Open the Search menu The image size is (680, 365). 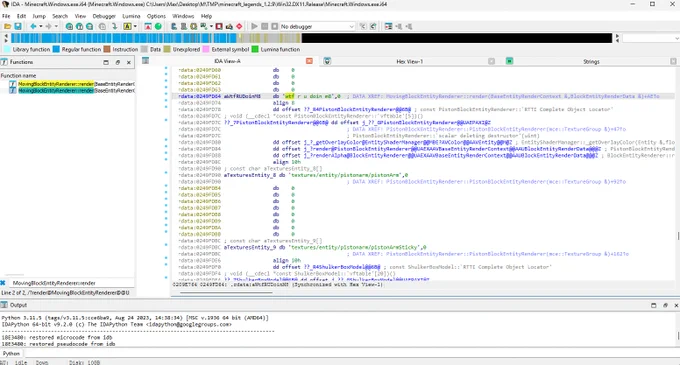pos(60,16)
